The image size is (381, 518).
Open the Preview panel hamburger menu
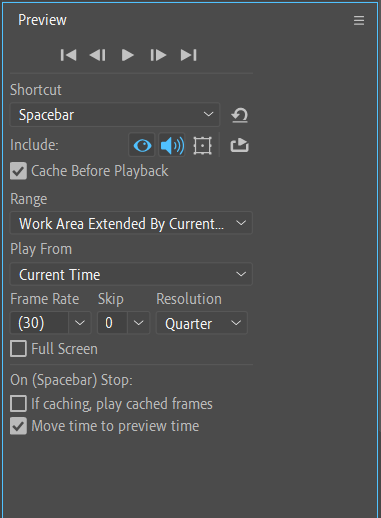[x=359, y=21]
